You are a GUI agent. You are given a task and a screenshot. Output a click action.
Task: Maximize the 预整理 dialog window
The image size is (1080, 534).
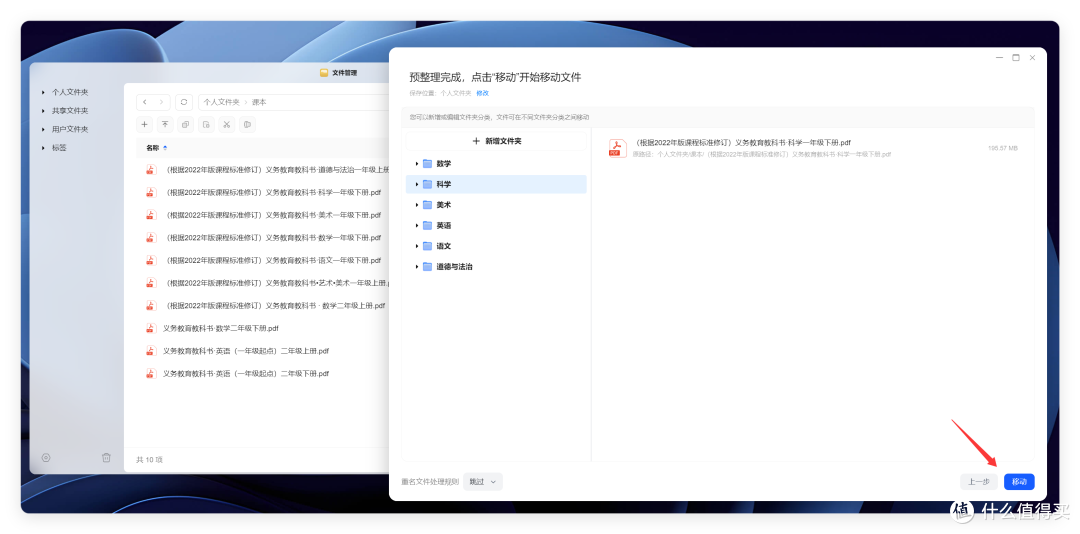1016,58
